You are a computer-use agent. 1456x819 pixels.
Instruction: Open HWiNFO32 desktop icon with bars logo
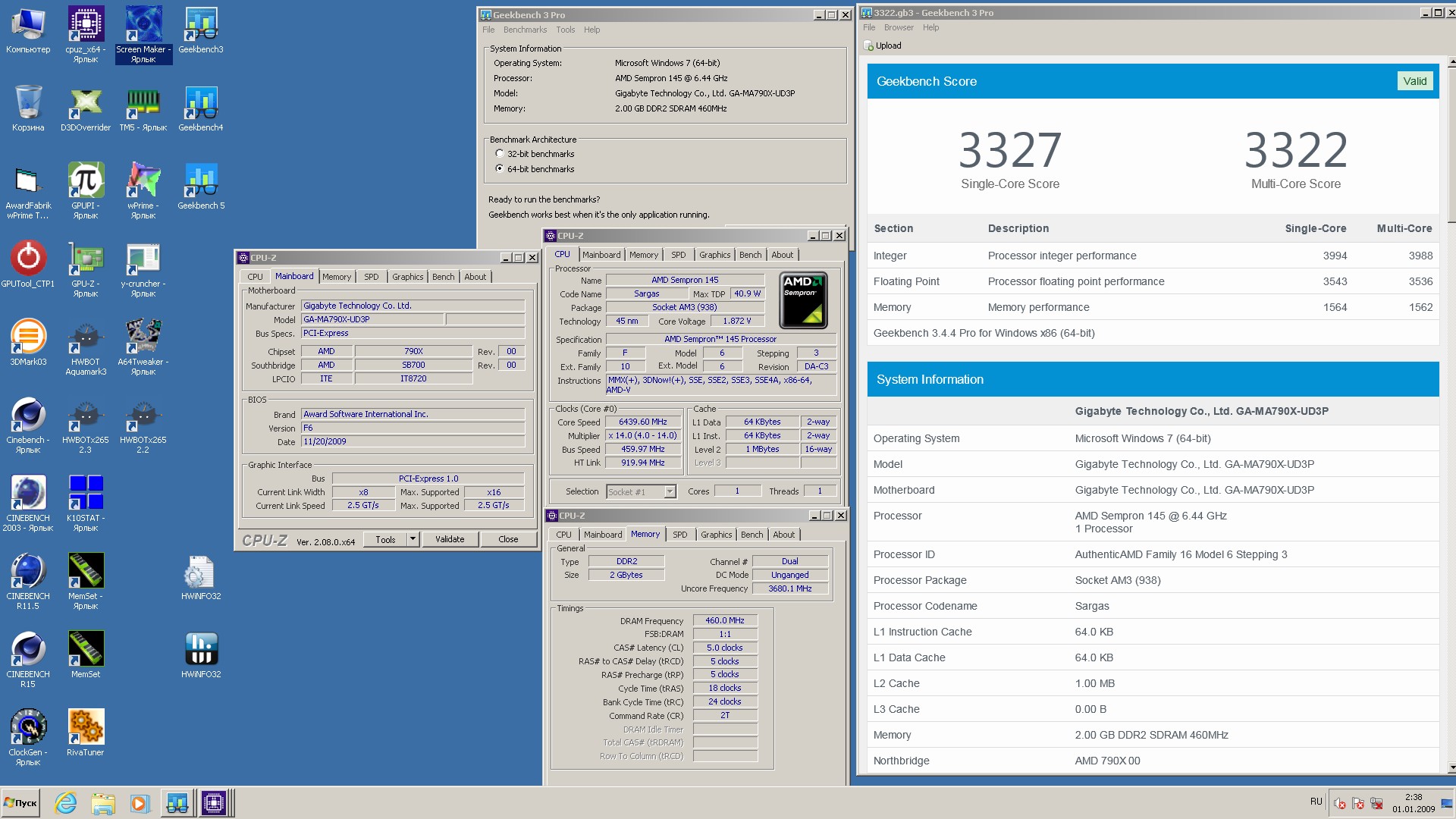[201, 655]
